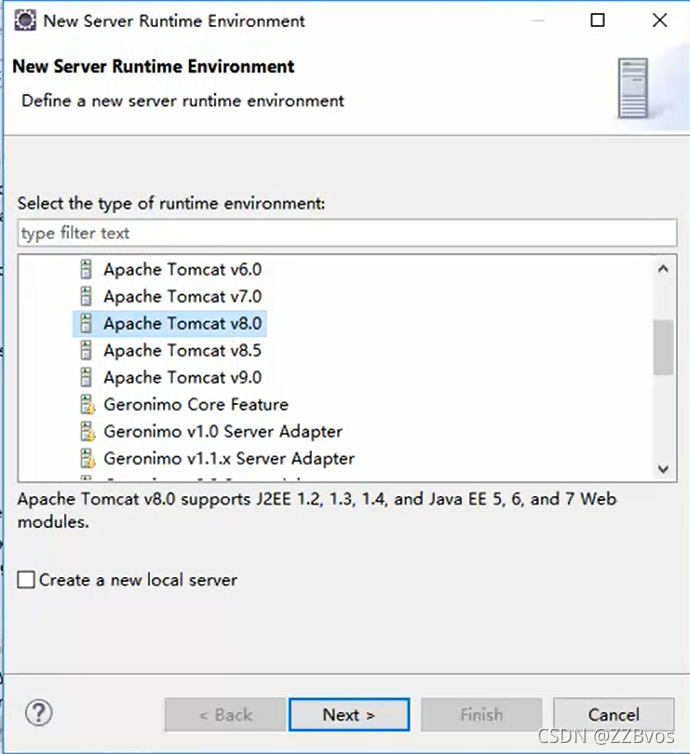Maximize the New Server Runtime Environment dialog
Viewport: 690px width, 754px height.
[x=598, y=20]
